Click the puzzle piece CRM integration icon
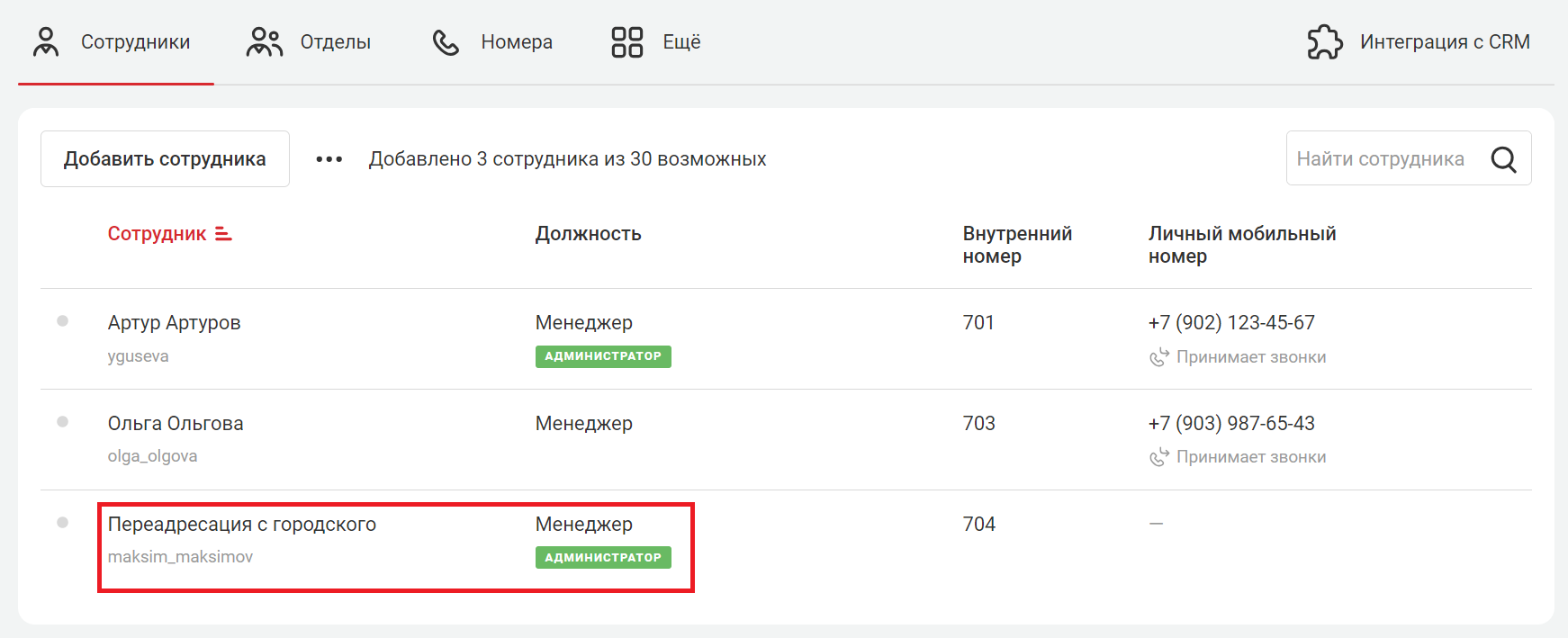This screenshot has width=1568, height=638. (1324, 42)
